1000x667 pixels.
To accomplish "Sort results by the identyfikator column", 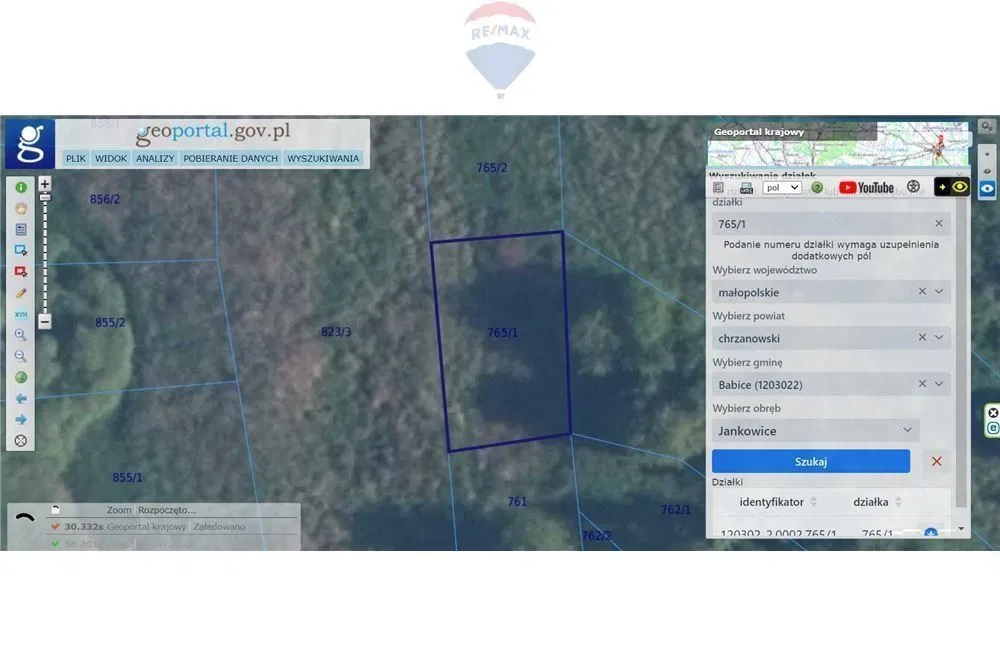I will tap(813, 502).
